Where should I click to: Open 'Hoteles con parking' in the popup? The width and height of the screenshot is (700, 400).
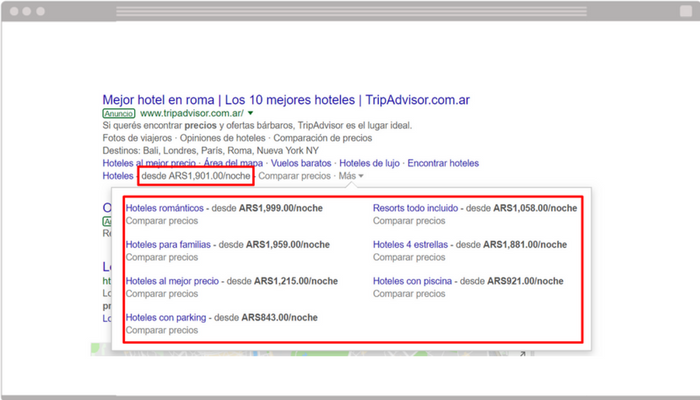[166, 317]
